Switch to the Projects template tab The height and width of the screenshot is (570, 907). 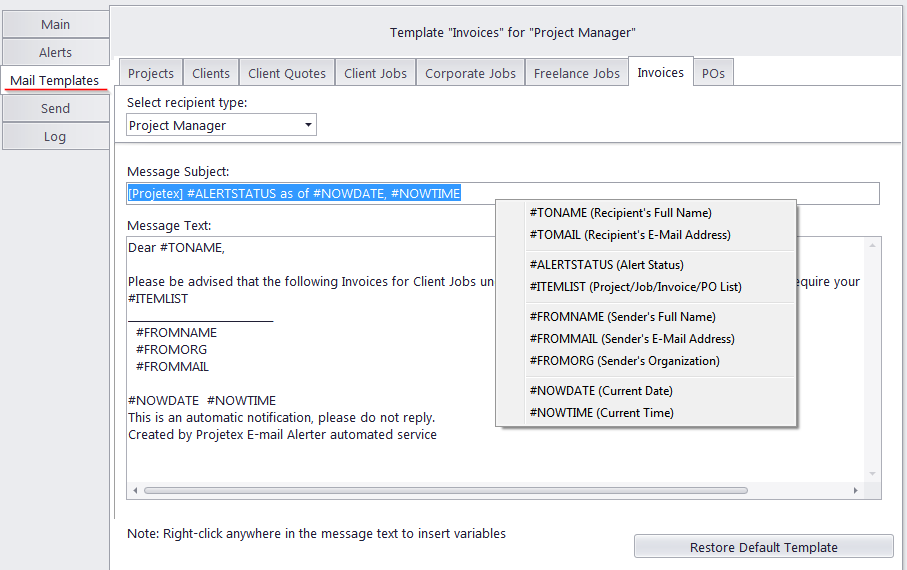pos(151,73)
